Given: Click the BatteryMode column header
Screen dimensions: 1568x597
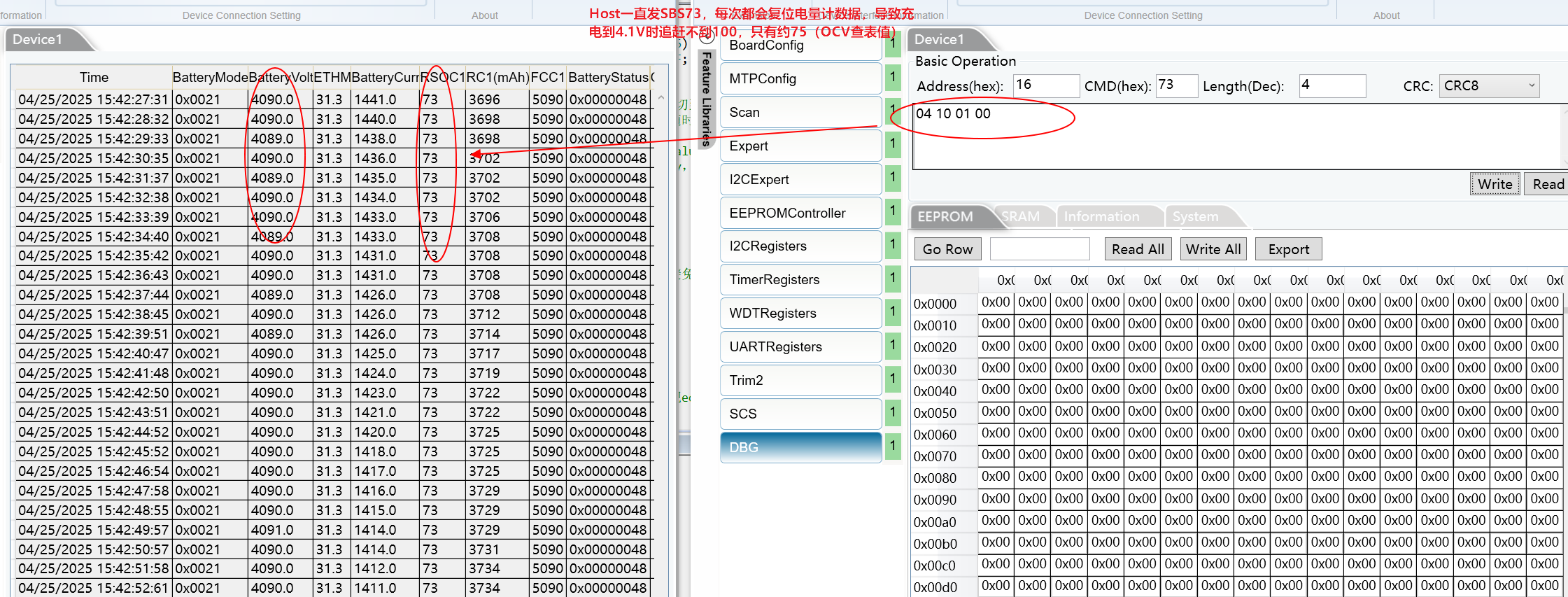Looking at the screenshot, I should pyautogui.click(x=210, y=77).
